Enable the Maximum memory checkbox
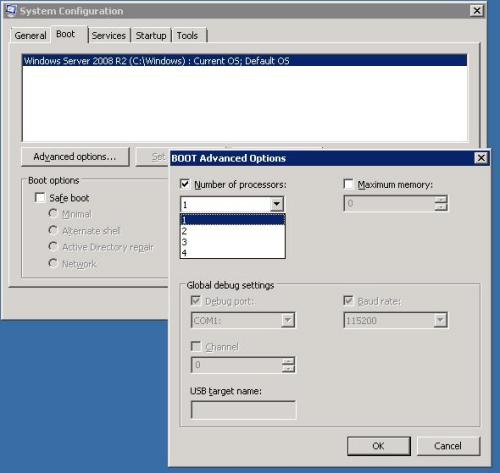Image resolution: width=500 pixels, height=473 pixels. tap(348, 184)
